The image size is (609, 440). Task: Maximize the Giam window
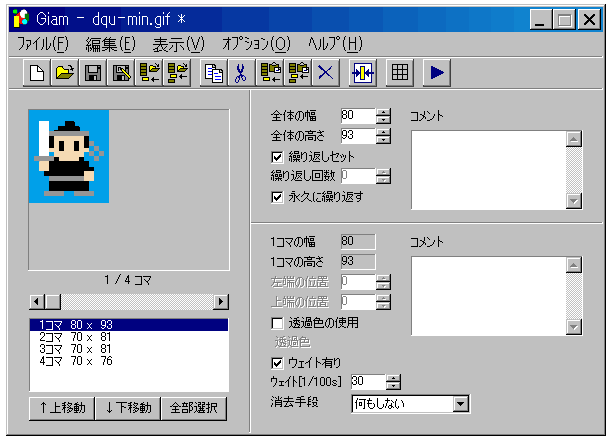pyautogui.click(x=564, y=19)
